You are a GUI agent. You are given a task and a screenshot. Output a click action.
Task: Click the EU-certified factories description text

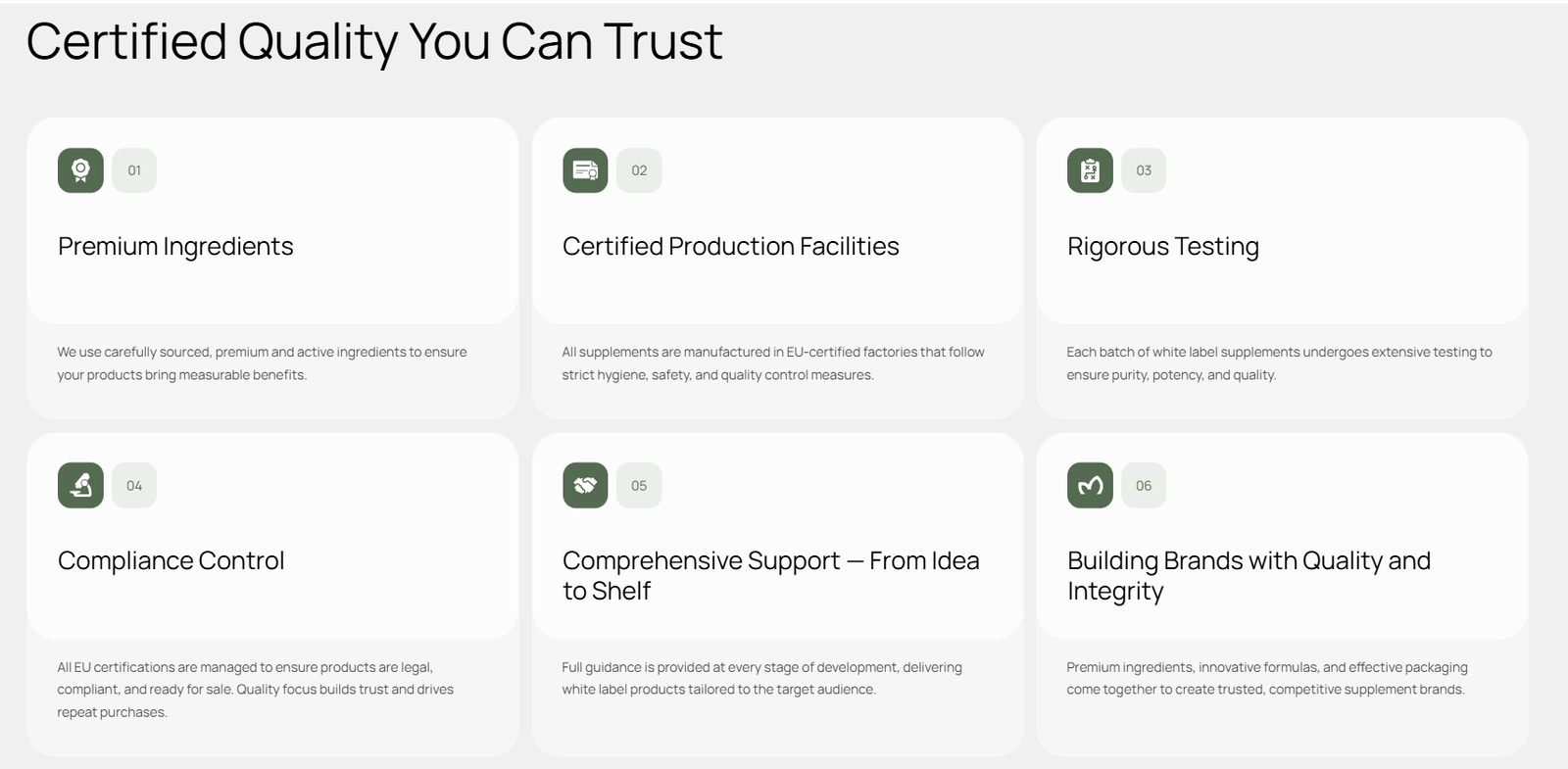click(772, 363)
